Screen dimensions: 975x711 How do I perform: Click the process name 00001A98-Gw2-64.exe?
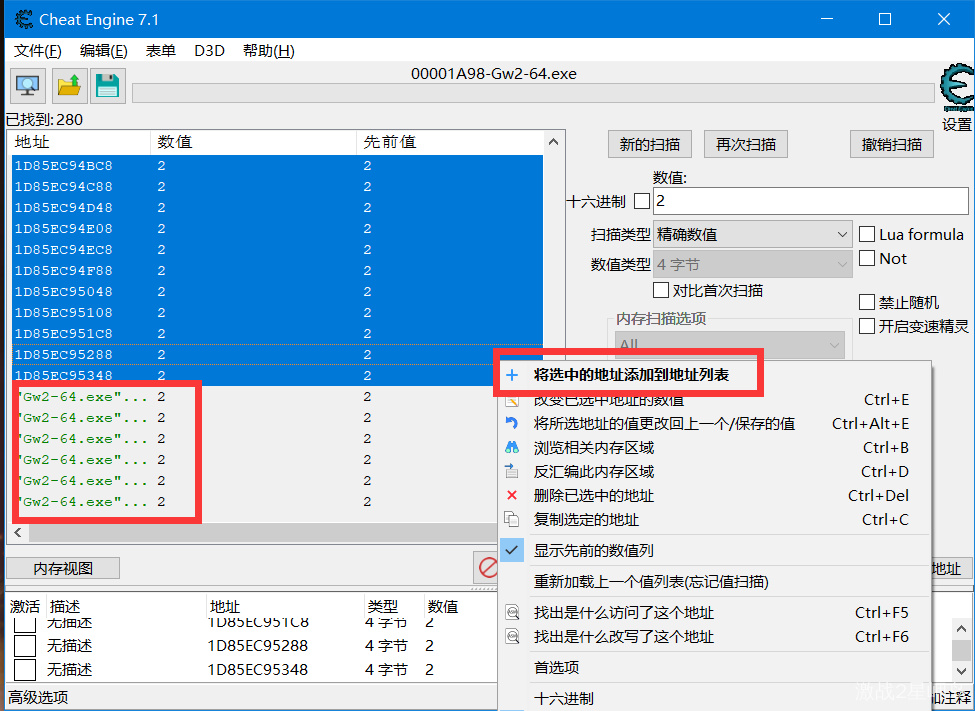tap(494, 73)
